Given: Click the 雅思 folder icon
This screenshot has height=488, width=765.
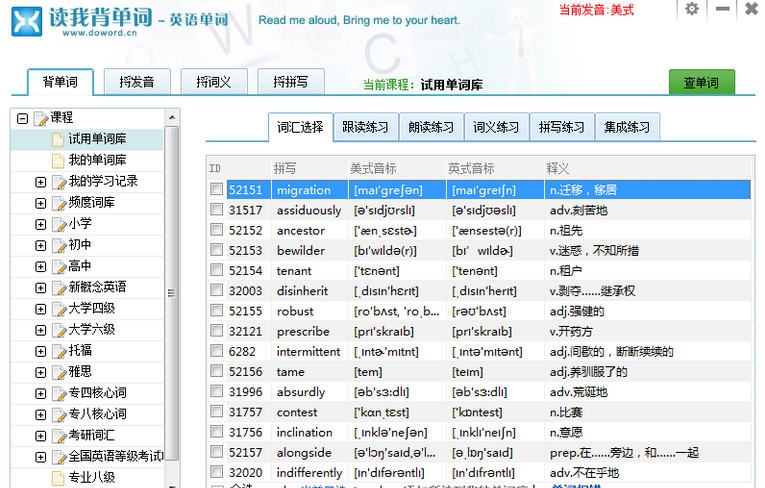Looking at the screenshot, I should 59,373.
